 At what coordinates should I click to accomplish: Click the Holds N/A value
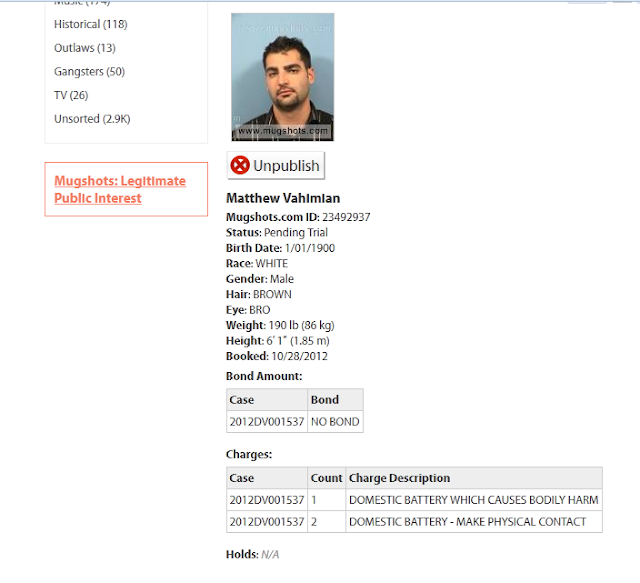270,554
